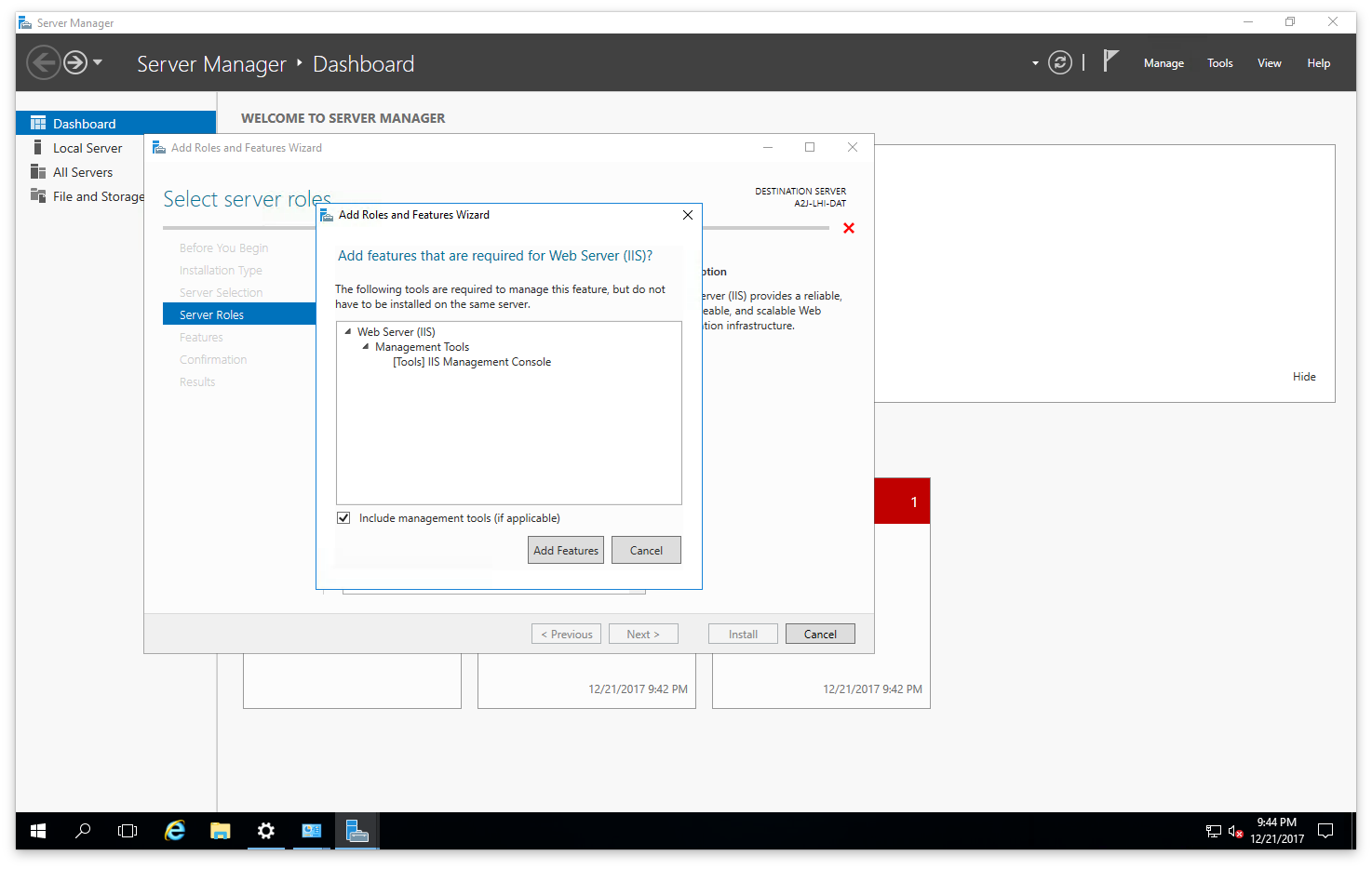
Task: Click the network tray icon
Action: point(1214,832)
